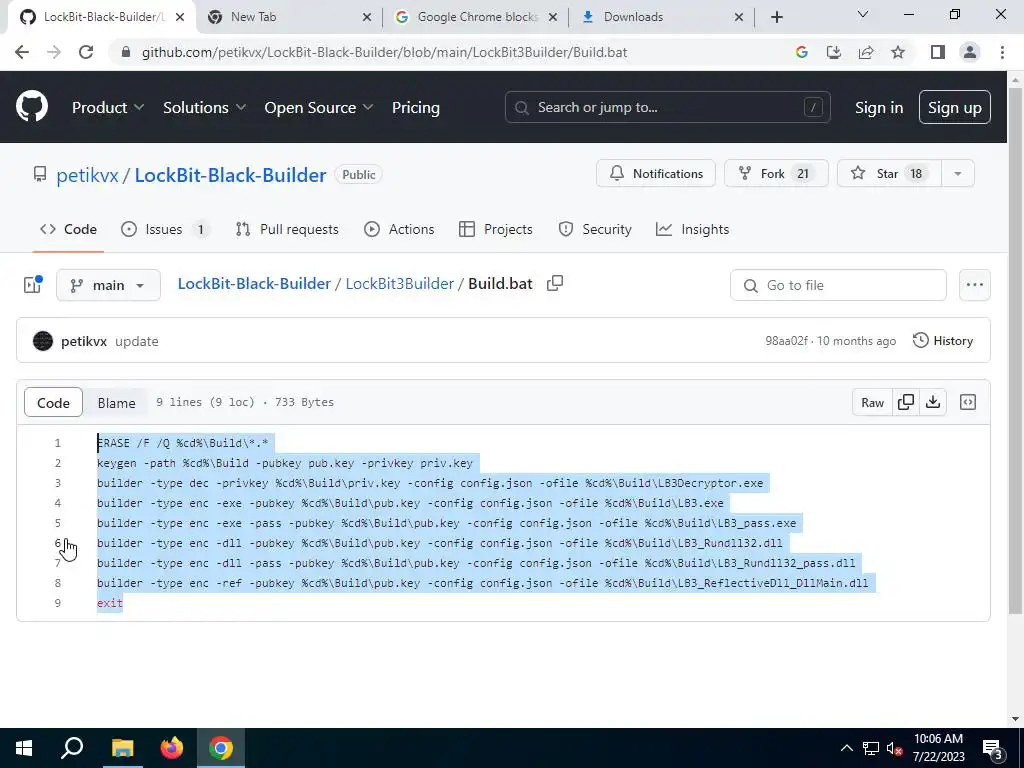The image size is (1024, 768).
Task: Switch to Google Chrome blocks browser tab
Action: [x=477, y=17]
